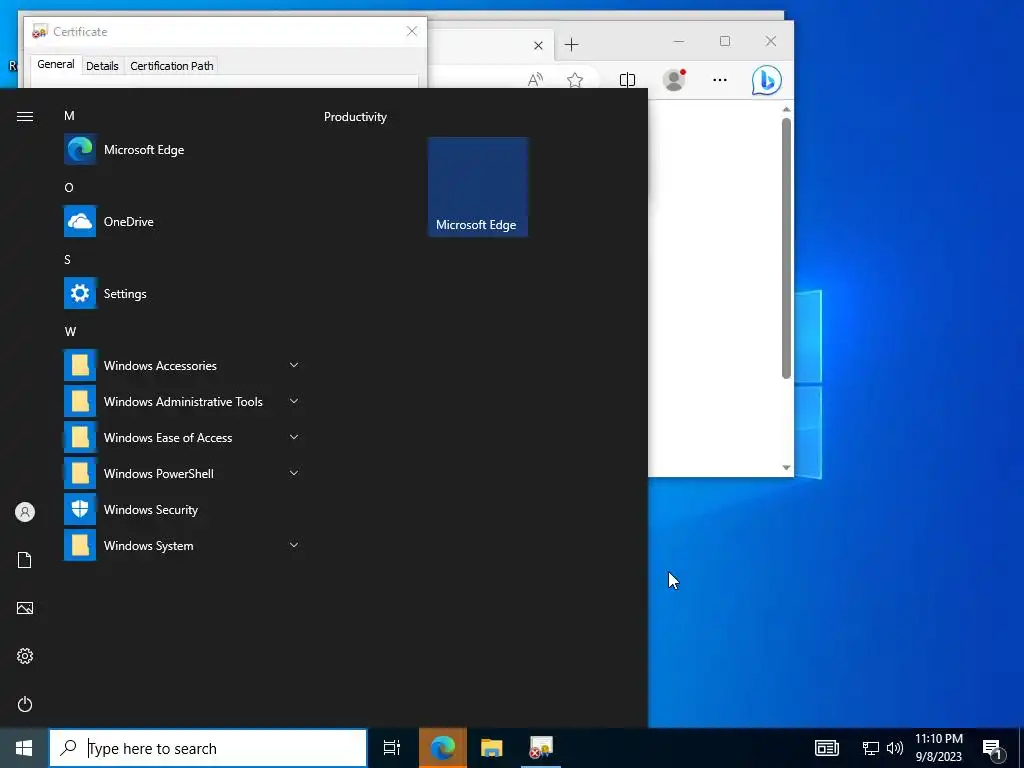The width and height of the screenshot is (1024, 768).
Task: Jump to app letter W header
Action: (71, 331)
